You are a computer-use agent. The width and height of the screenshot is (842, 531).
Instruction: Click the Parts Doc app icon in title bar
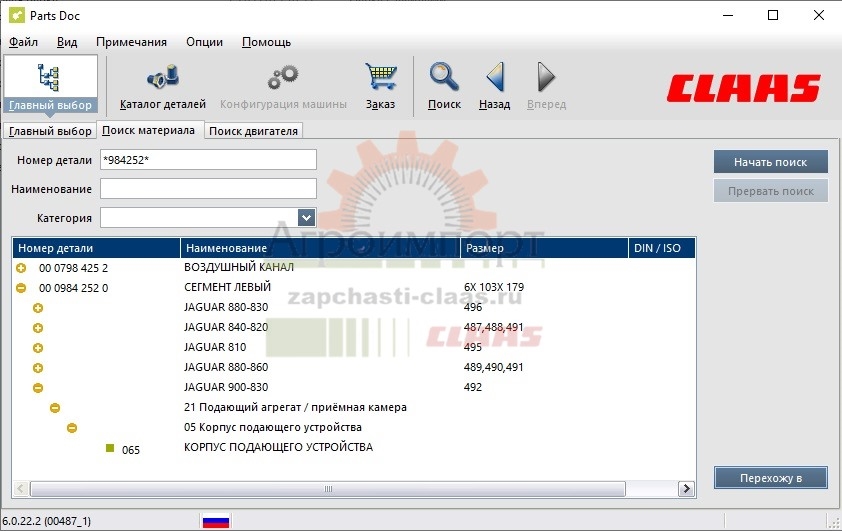coord(17,15)
